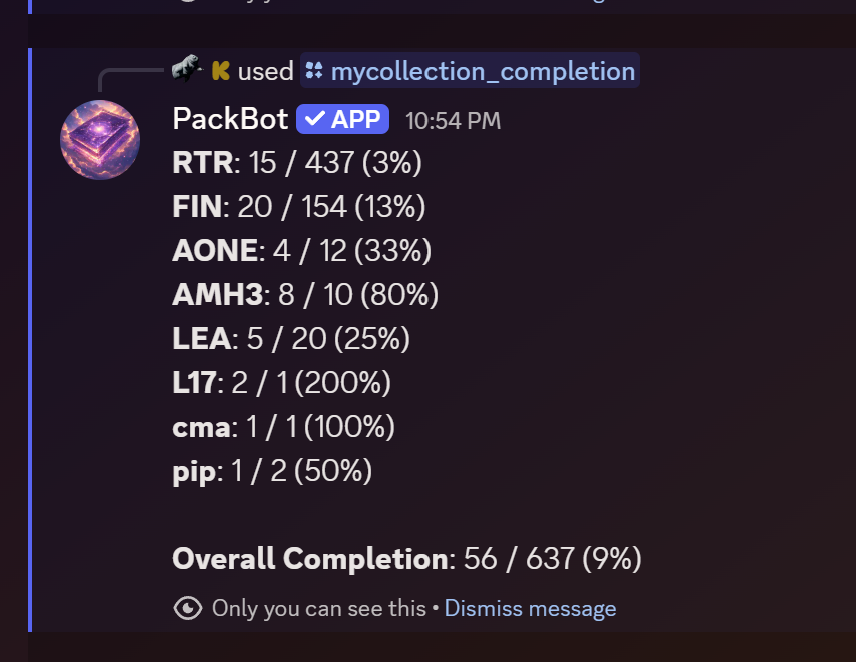Click the 10:54 PM timestamp
The height and width of the screenshot is (662, 856).
pyautogui.click(x=451, y=119)
